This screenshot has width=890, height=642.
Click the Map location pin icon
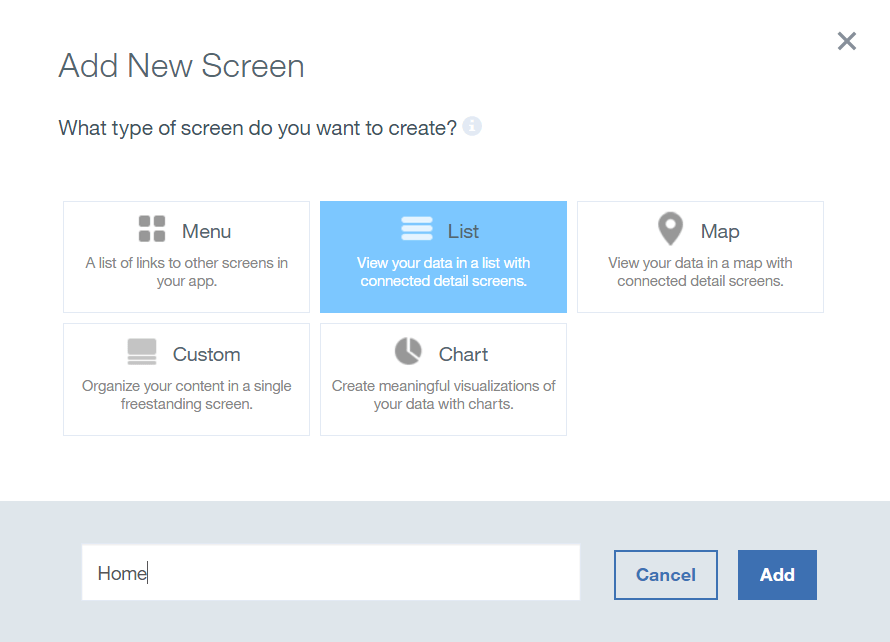tap(670, 229)
